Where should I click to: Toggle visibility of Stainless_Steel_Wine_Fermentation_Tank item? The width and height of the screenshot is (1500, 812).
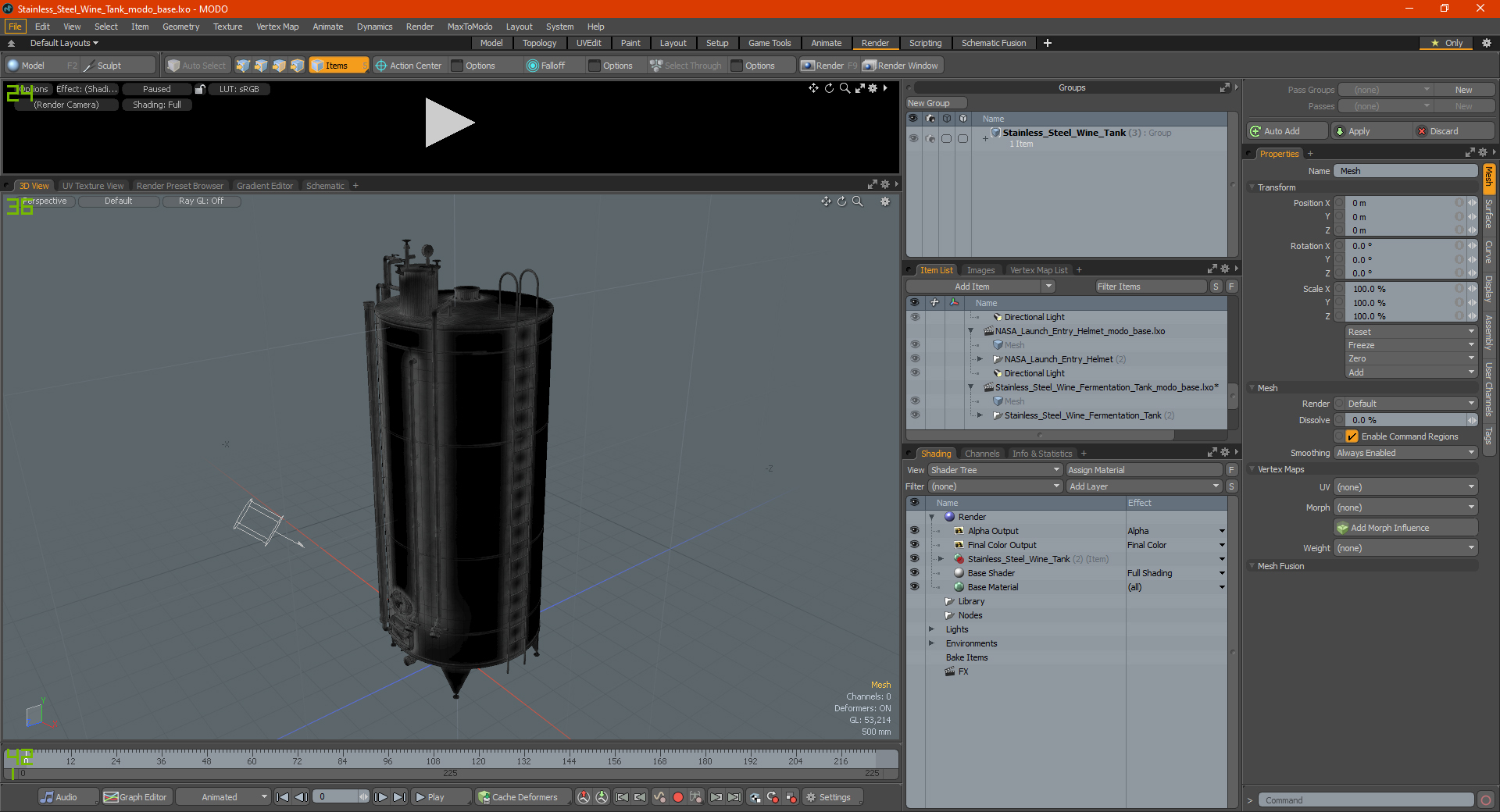[915, 415]
